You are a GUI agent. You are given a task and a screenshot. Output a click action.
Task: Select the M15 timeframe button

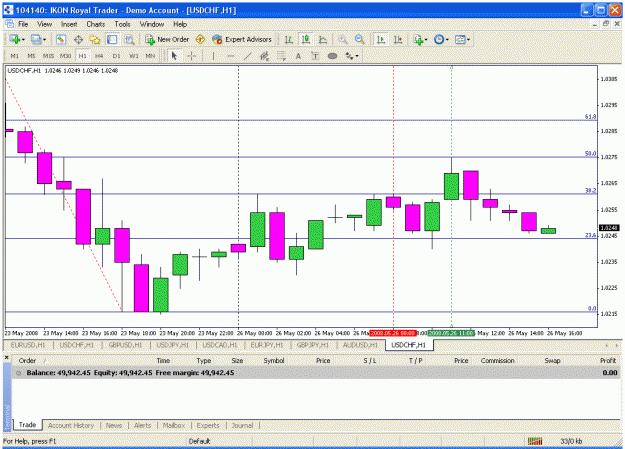(x=49, y=56)
